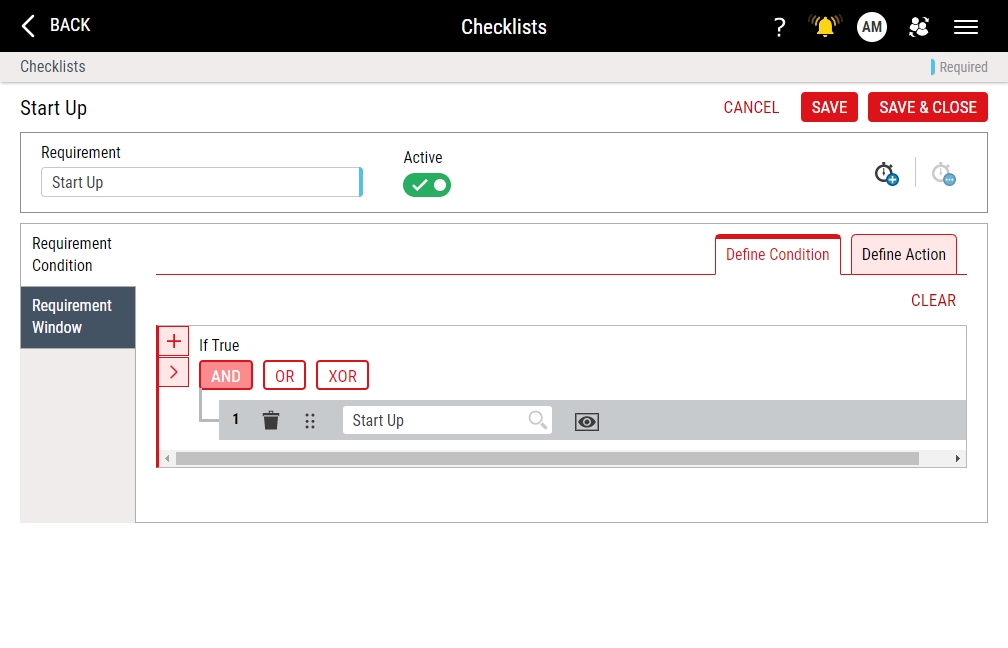Click the search magnifier in Start Up field
This screenshot has width=1008, height=648.
538,420
